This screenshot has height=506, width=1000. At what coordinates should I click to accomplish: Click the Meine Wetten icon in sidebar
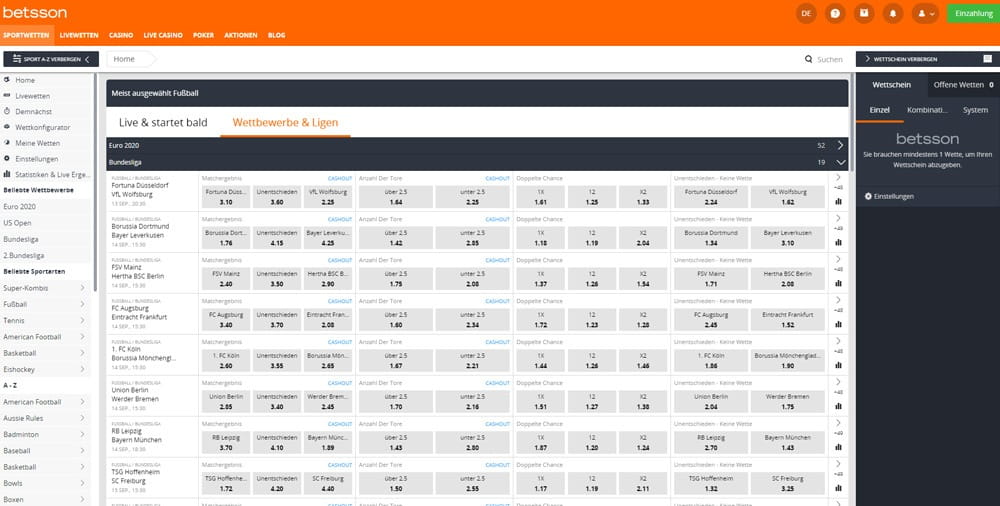point(7,143)
